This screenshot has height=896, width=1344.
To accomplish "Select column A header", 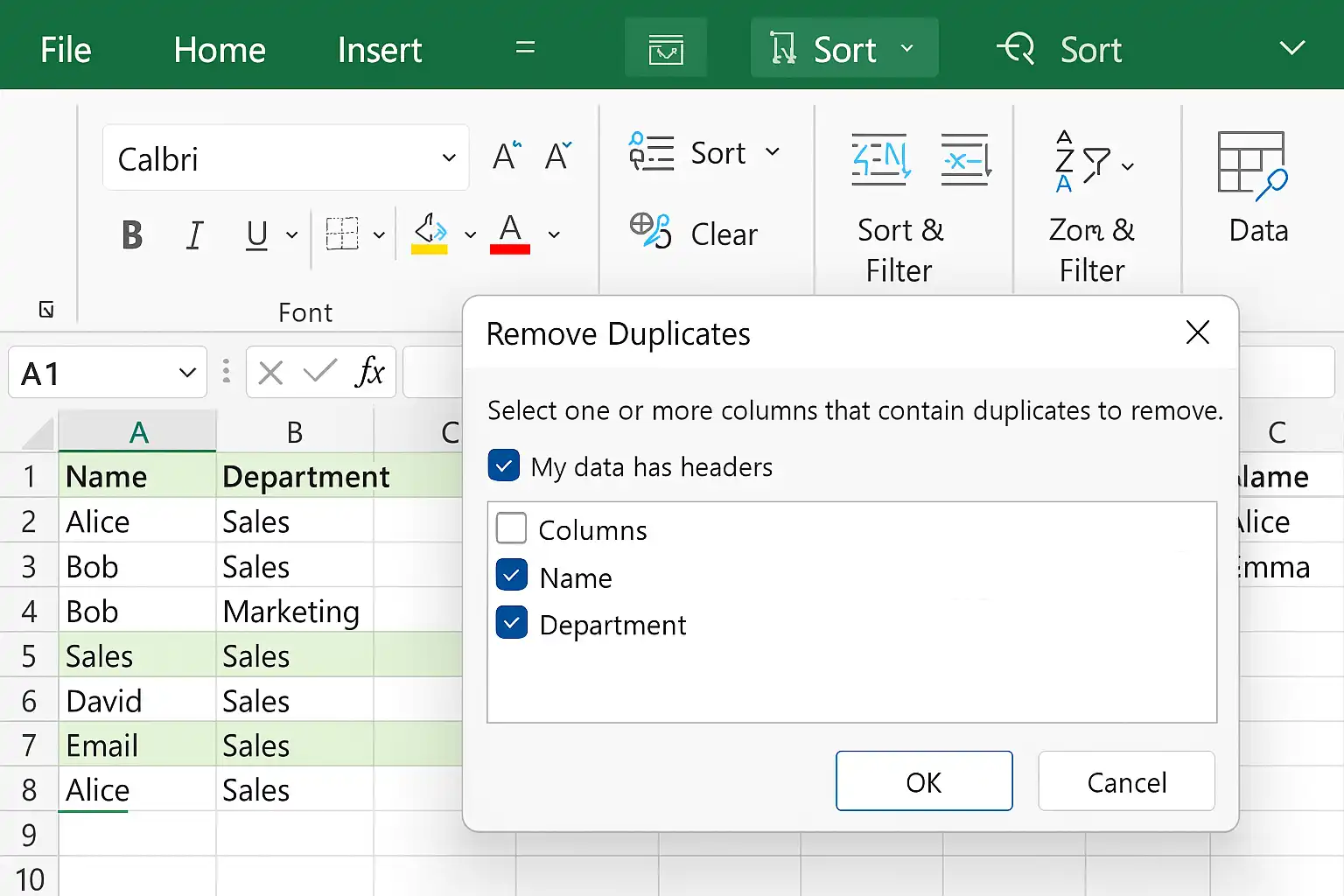I will pyautogui.click(x=137, y=431).
